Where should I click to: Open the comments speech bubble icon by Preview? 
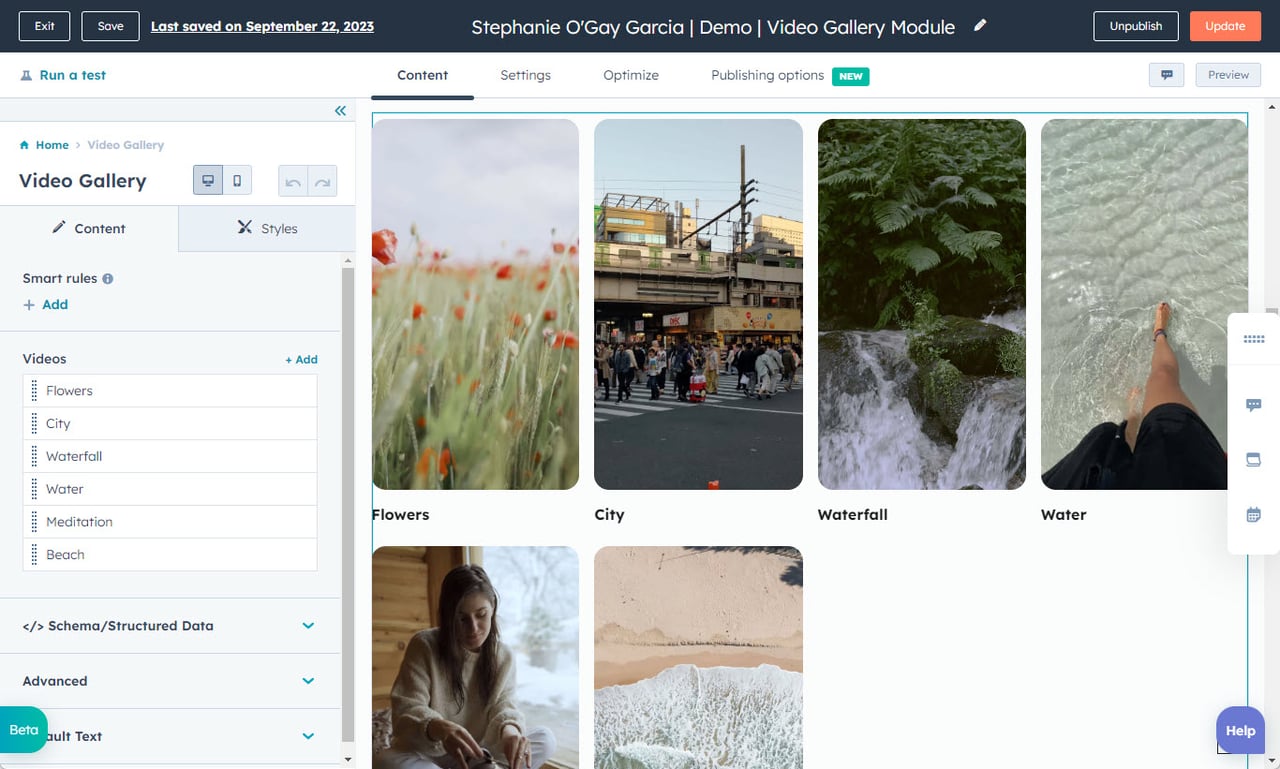click(x=1167, y=75)
